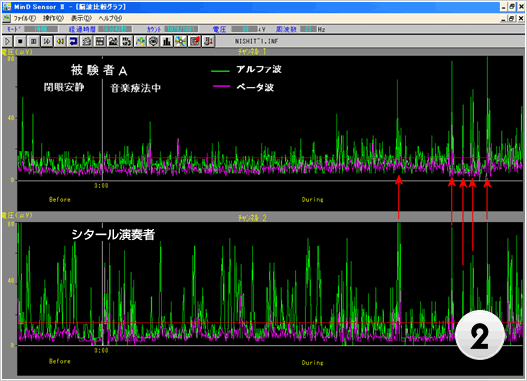
Task: Click the モード value field
Action: click(41, 29)
